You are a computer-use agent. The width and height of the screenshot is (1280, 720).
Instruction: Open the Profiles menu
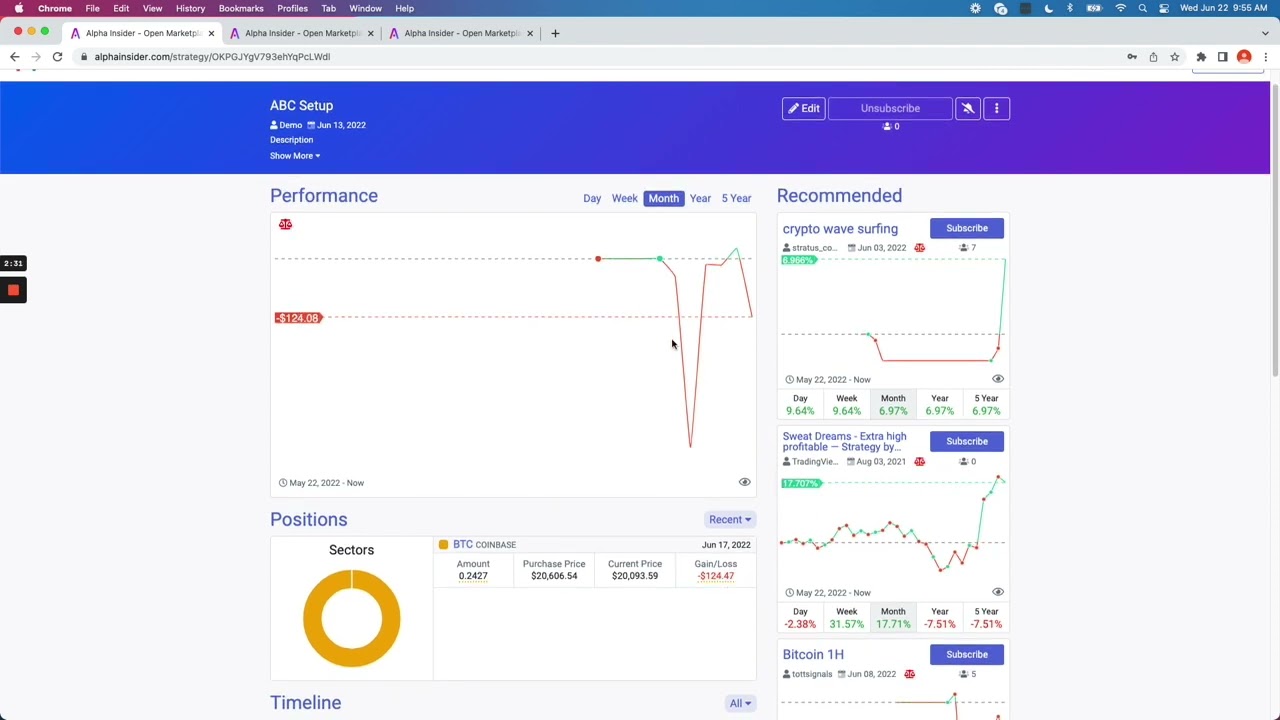coord(292,8)
